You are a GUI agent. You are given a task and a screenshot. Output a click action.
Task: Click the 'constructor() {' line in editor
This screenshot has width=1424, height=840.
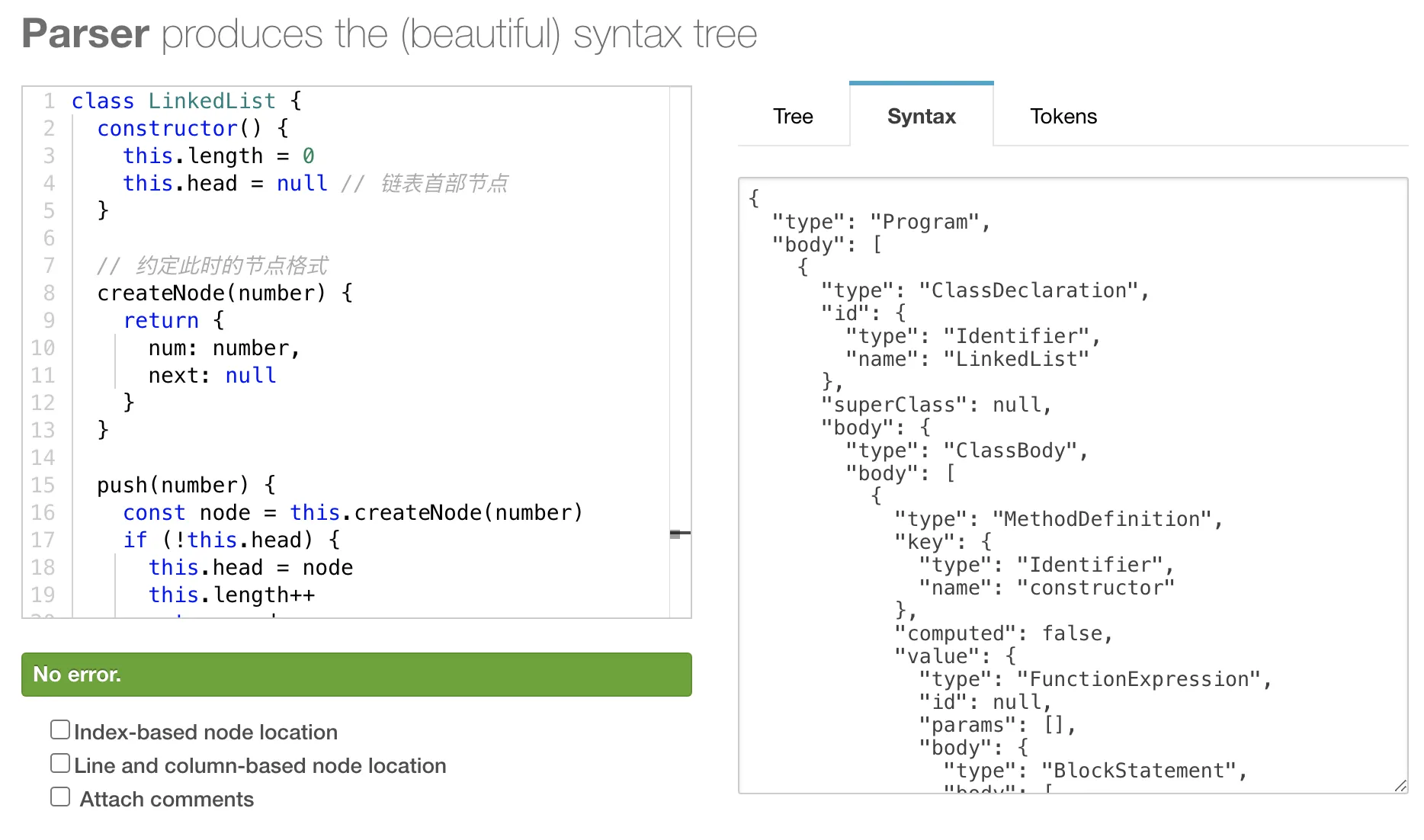click(193, 128)
